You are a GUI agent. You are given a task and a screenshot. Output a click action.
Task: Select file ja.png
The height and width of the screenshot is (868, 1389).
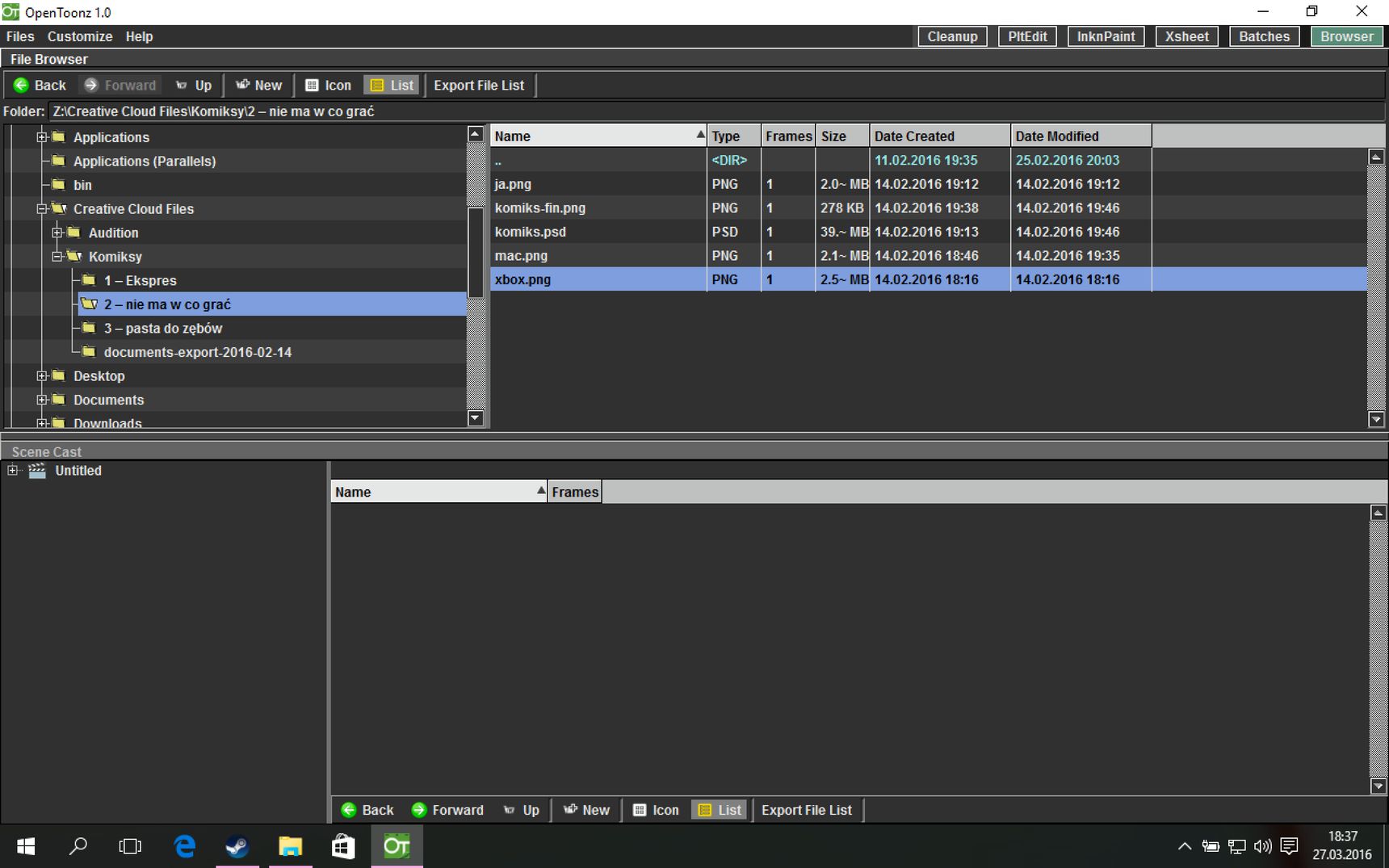click(x=929, y=184)
